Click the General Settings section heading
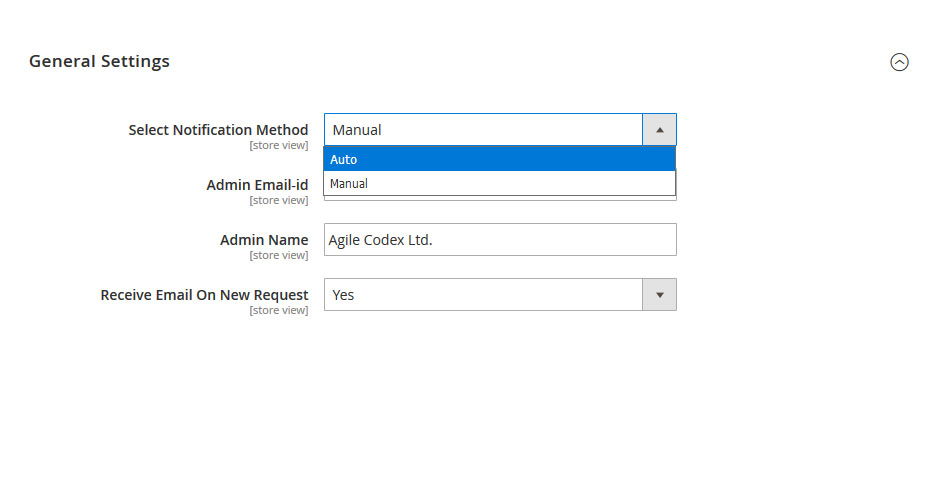 99,61
